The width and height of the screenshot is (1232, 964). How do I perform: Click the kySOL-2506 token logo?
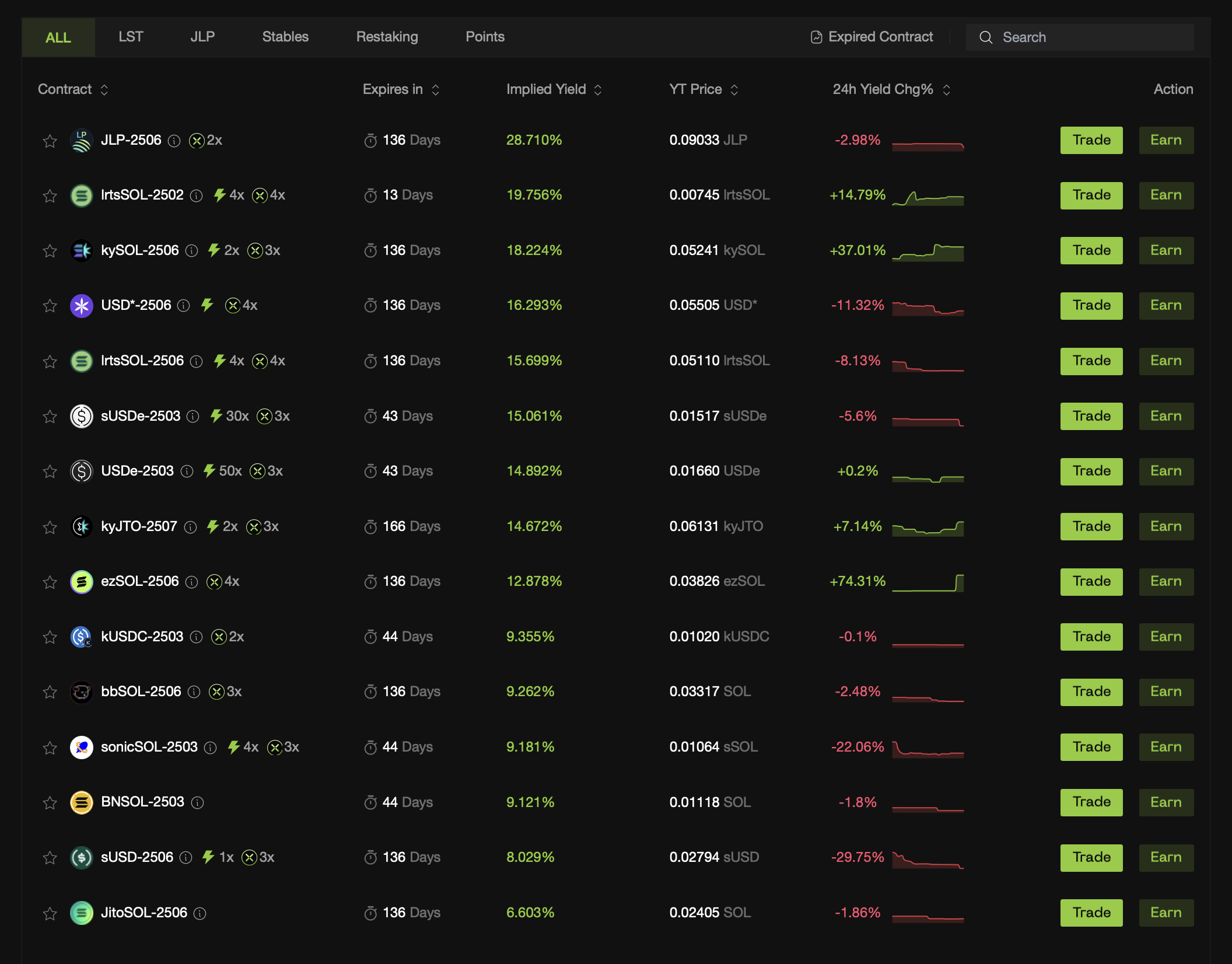[82, 251]
